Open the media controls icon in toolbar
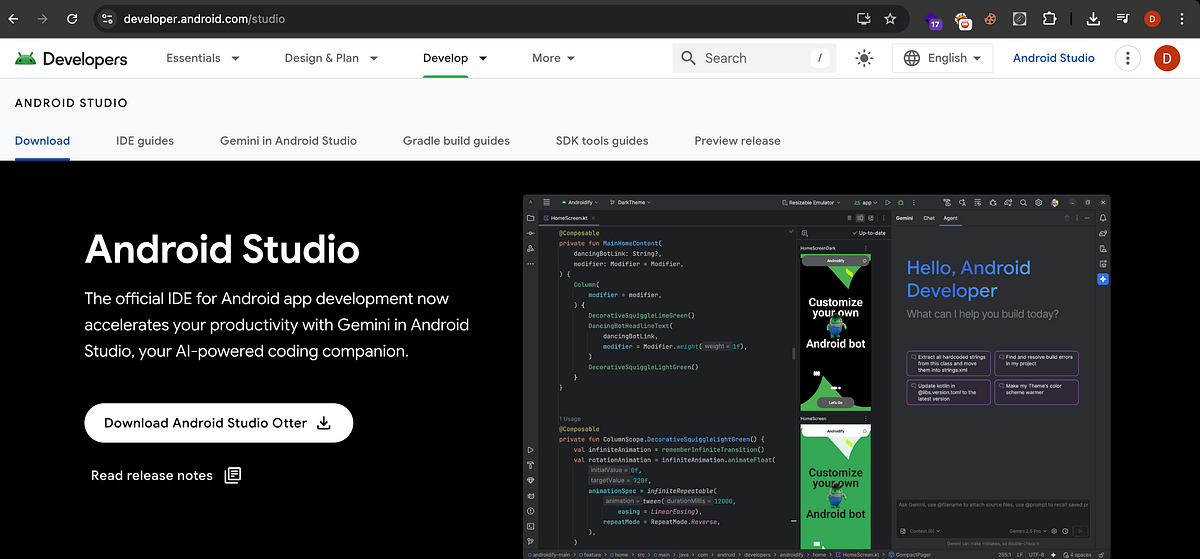The height and width of the screenshot is (559, 1200). [1123, 19]
